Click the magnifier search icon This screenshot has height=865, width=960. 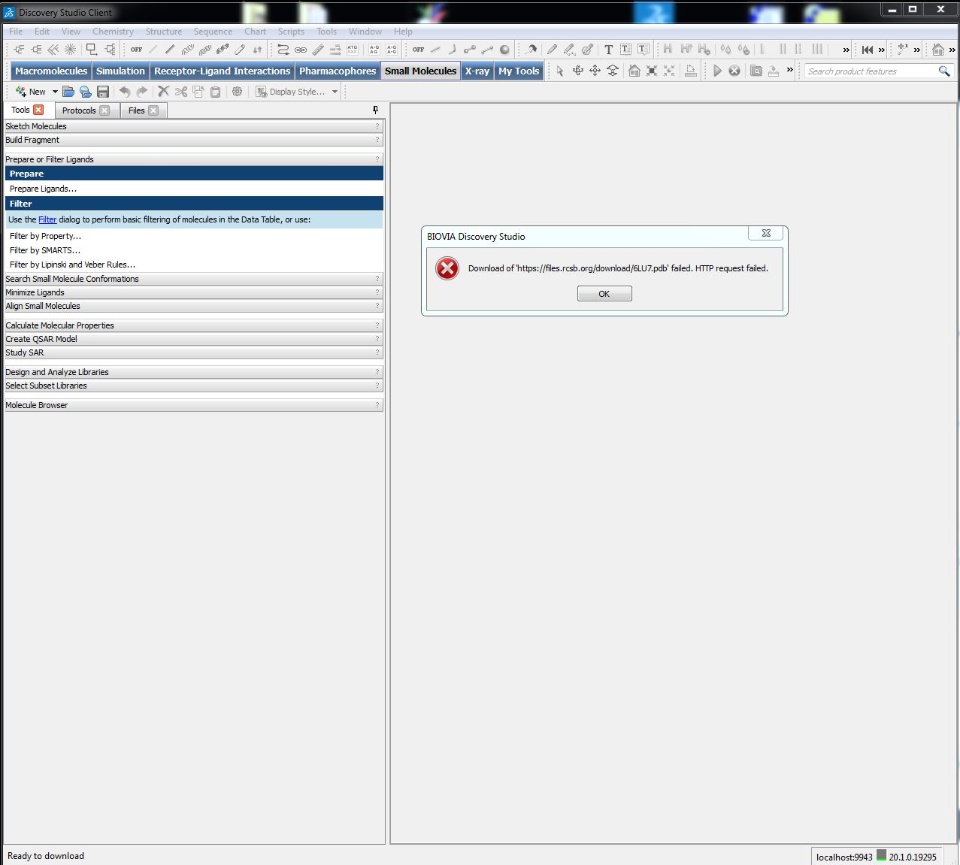coord(944,72)
